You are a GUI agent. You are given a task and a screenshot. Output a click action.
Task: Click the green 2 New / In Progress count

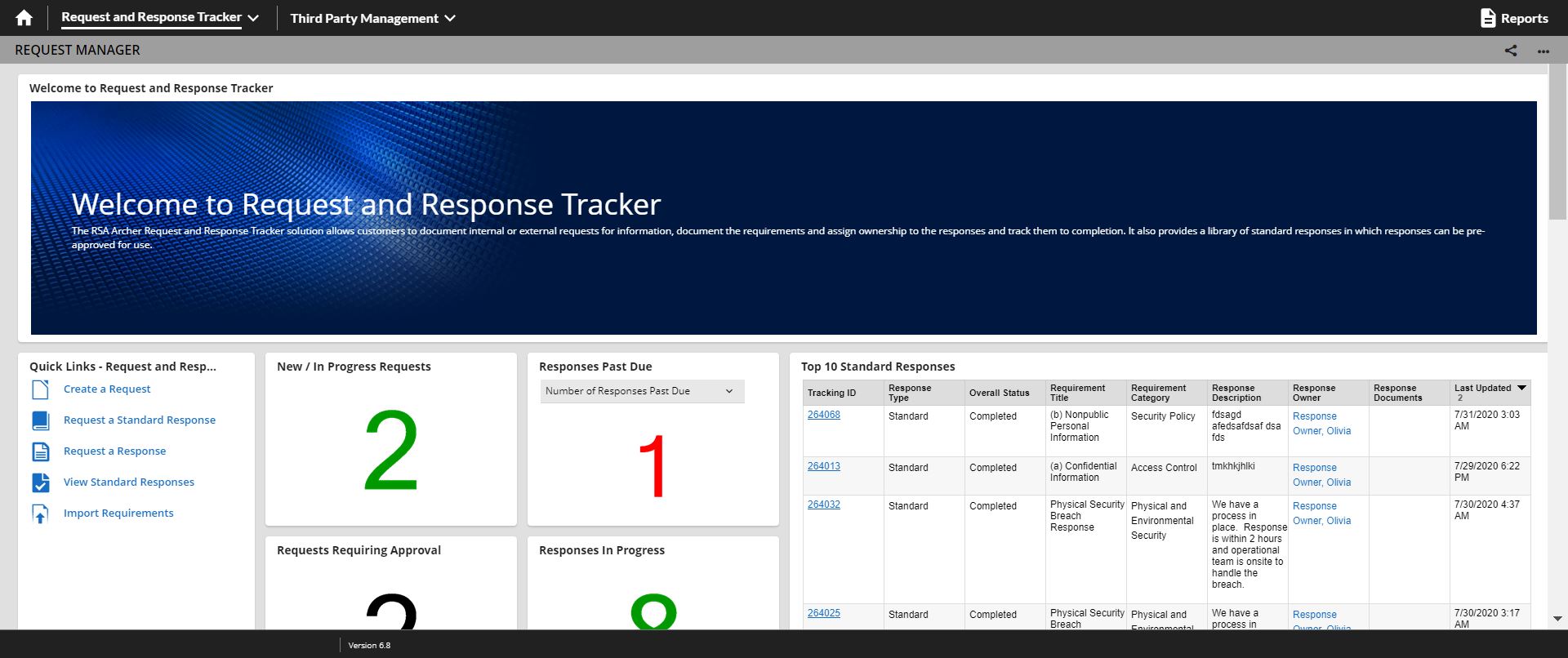[391, 451]
